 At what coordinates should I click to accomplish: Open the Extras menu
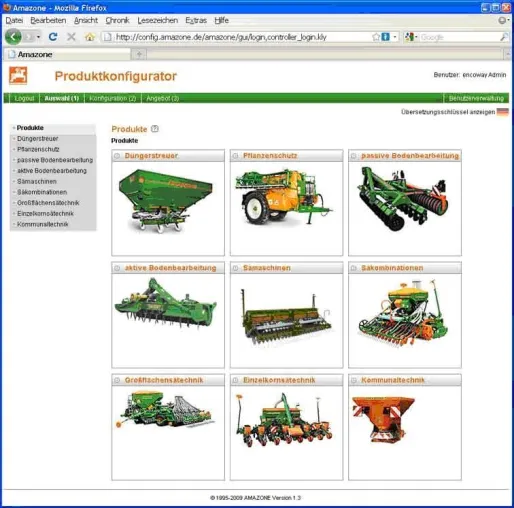click(196, 20)
